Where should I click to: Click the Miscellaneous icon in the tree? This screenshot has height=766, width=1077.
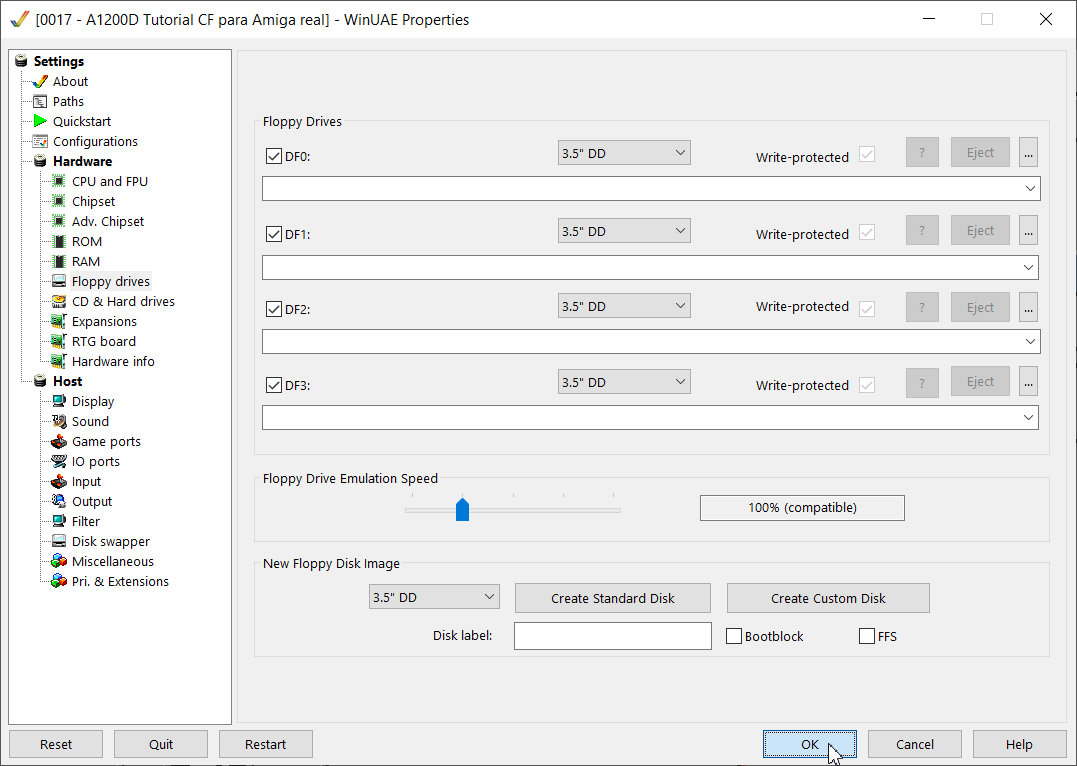(x=59, y=561)
